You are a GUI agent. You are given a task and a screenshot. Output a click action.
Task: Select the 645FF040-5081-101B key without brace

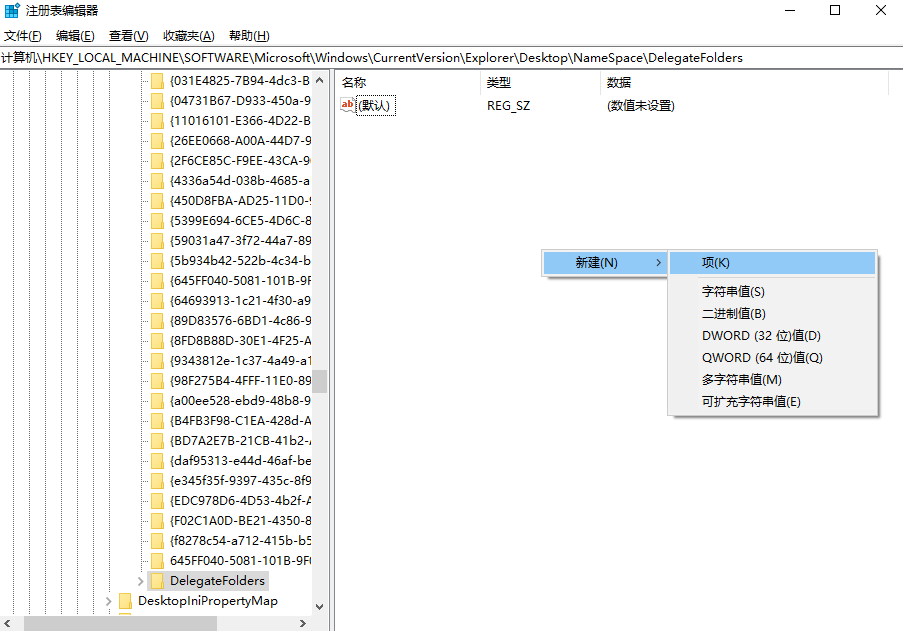click(240, 561)
